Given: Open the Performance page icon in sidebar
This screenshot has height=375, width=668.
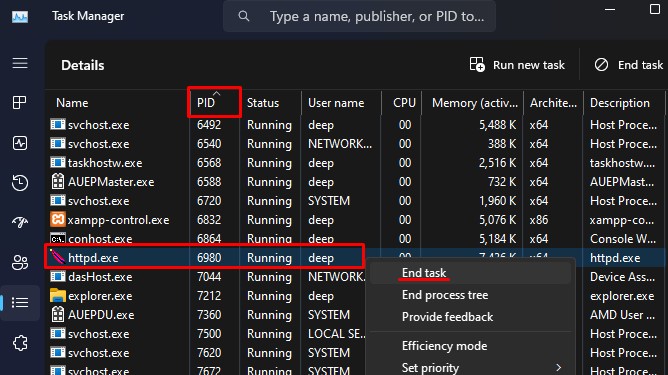Looking at the screenshot, I should (x=20, y=143).
